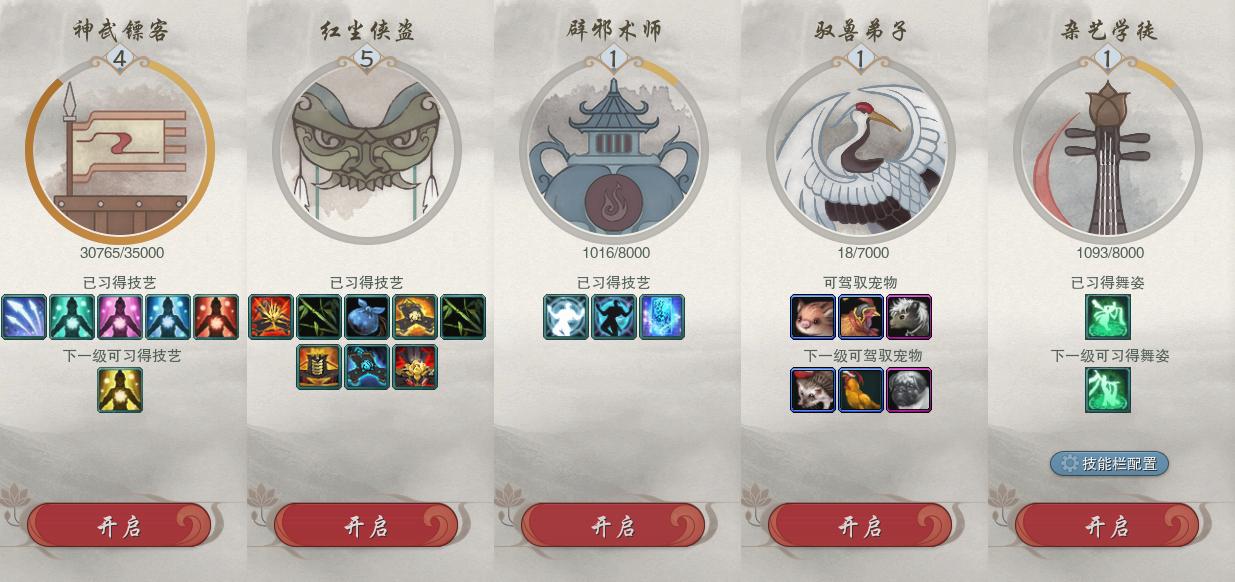This screenshot has width=1235, height=582.
Task: Select the green dance pose under 已习得舞姿
Action: pyautogui.click(x=1108, y=317)
